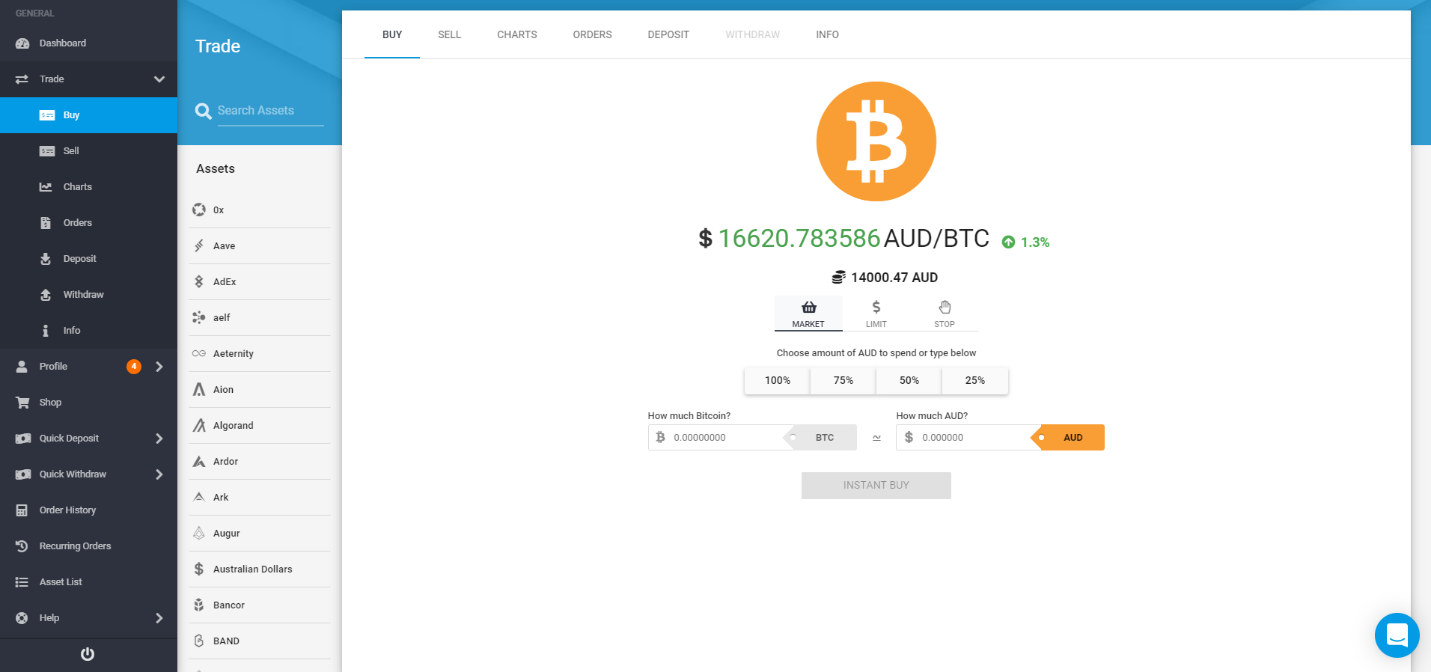Open Order History
Image resolution: width=1431 pixels, height=672 pixels.
pyautogui.click(x=88, y=510)
